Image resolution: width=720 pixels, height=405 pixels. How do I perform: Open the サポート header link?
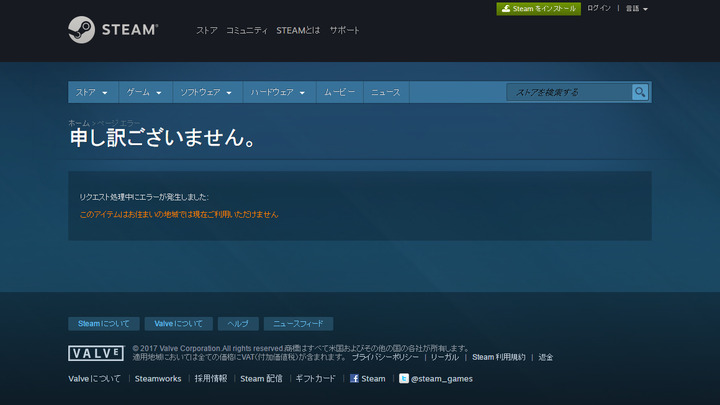pyautogui.click(x=344, y=30)
